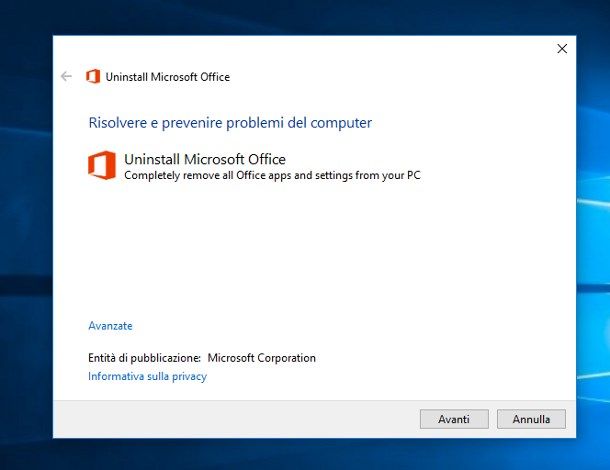This screenshot has width=610, height=470.
Task: Click Annulla to cancel the wizard
Action: (531, 419)
